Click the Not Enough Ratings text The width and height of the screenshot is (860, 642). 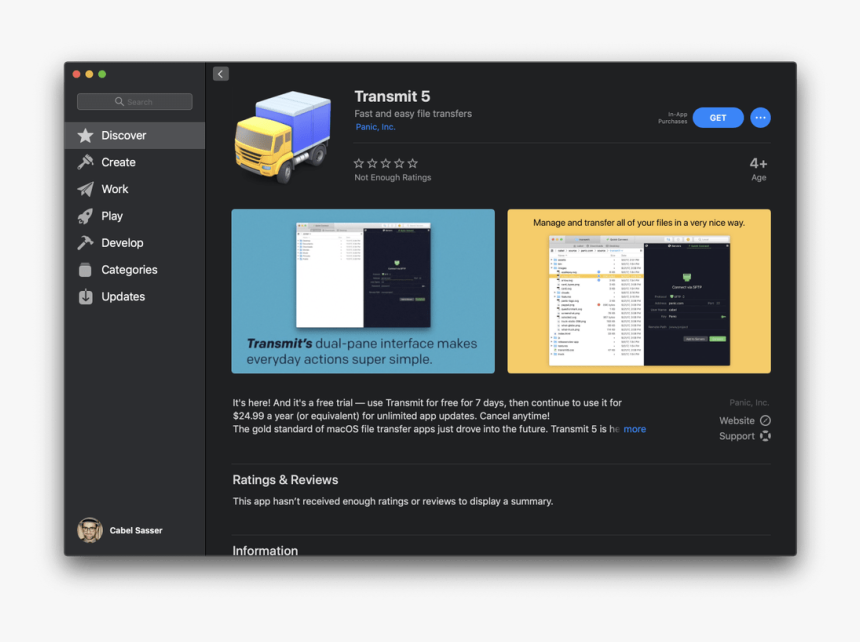coord(393,178)
